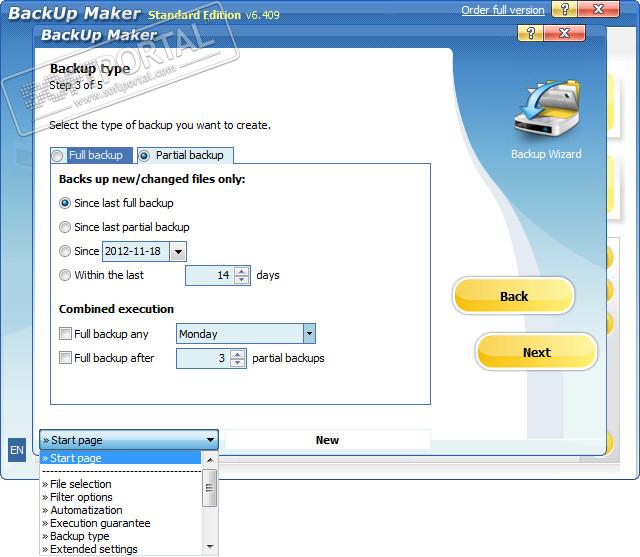
Task: Close the inner BackUp Maker wizard dialog
Action: point(564,33)
